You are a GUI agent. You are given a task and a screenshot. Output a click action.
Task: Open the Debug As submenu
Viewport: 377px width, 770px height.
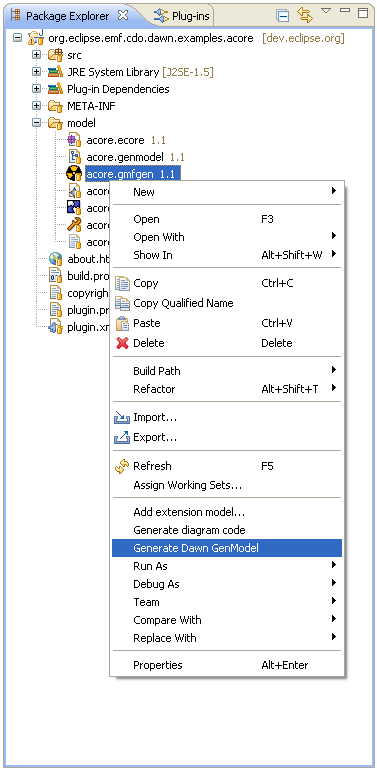point(227,584)
